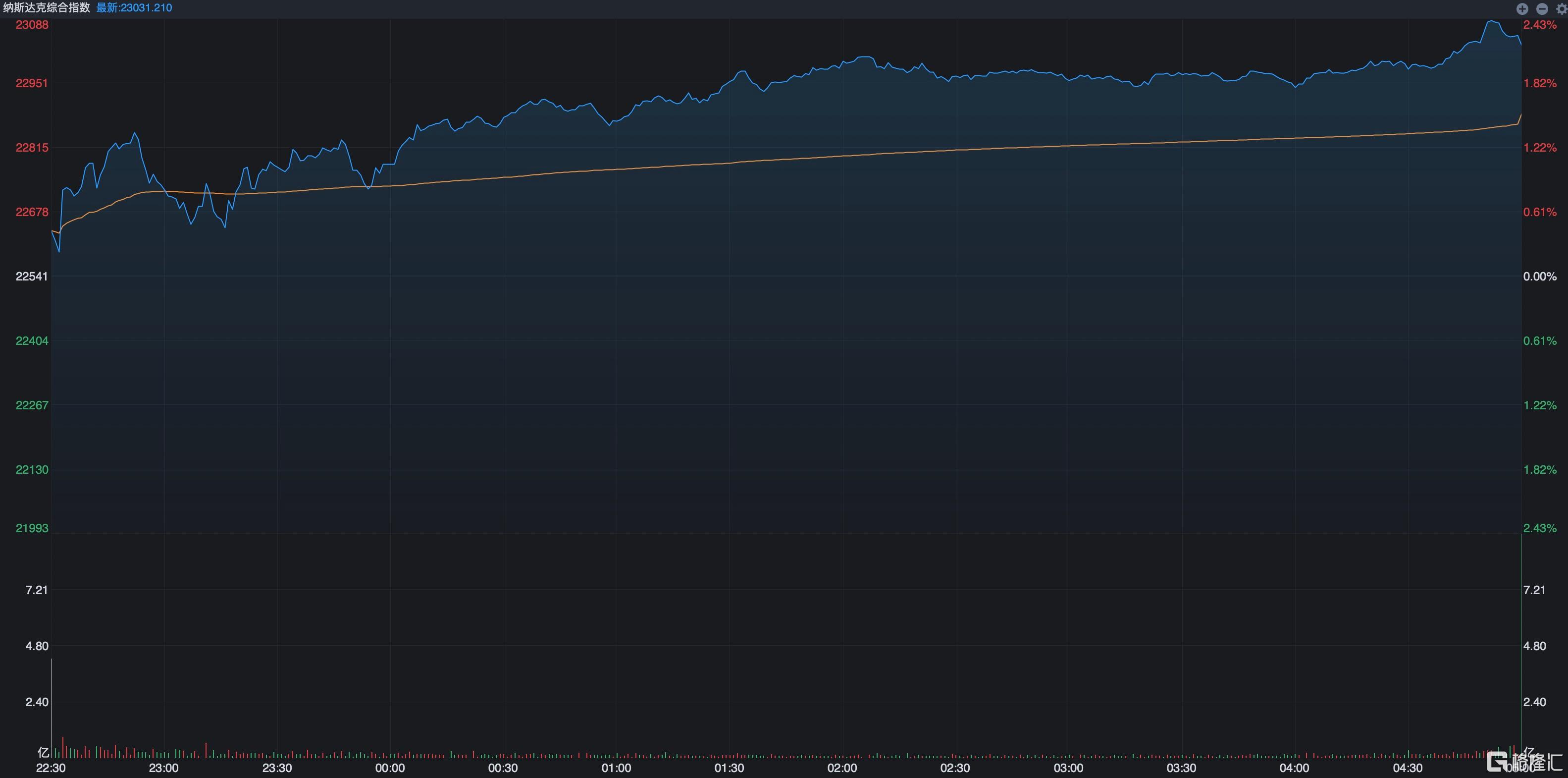1568x778 pixels.
Task: Click the green 0.61% percent label
Action: (1540, 341)
